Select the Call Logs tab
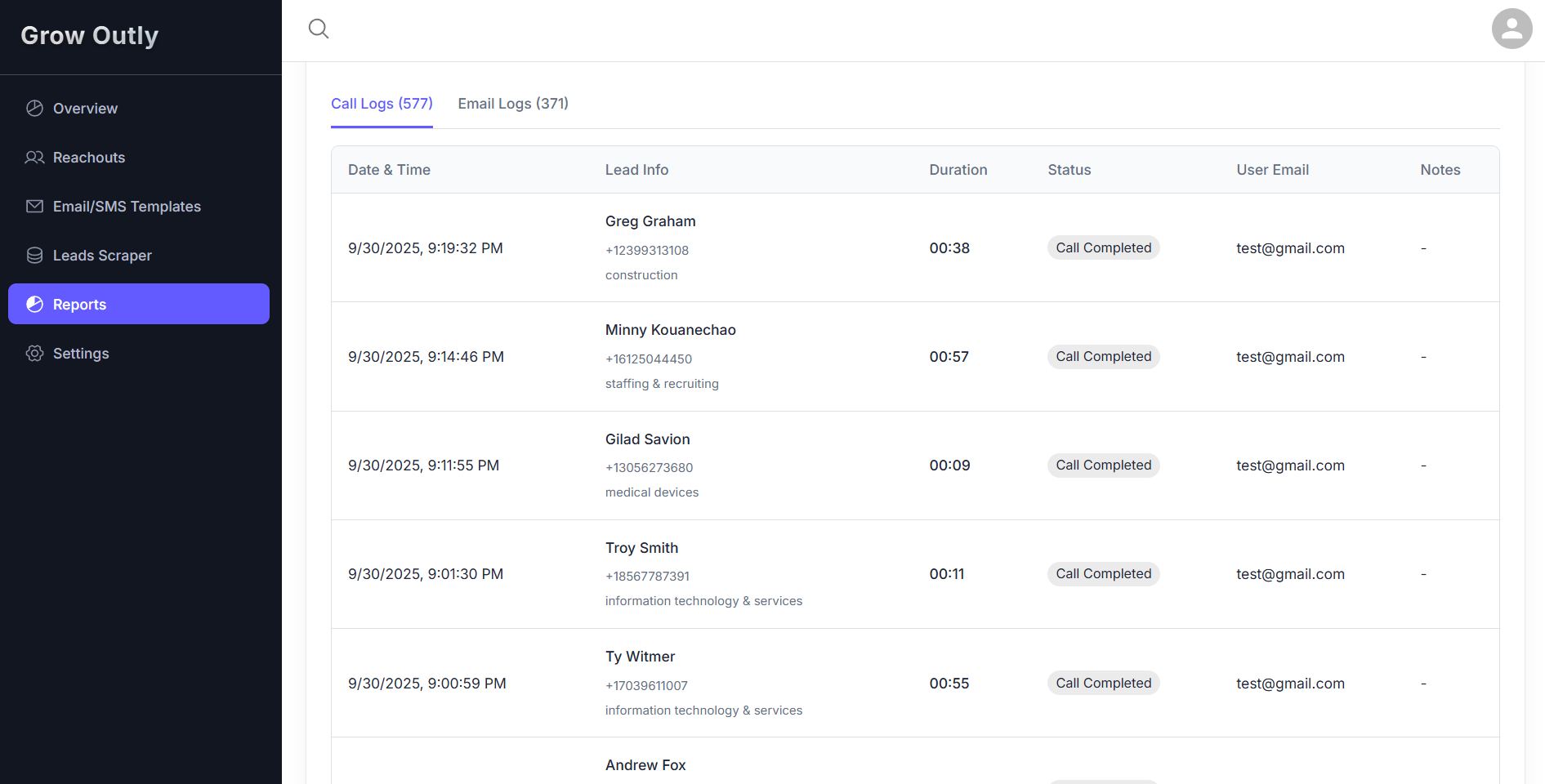 [382, 104]
